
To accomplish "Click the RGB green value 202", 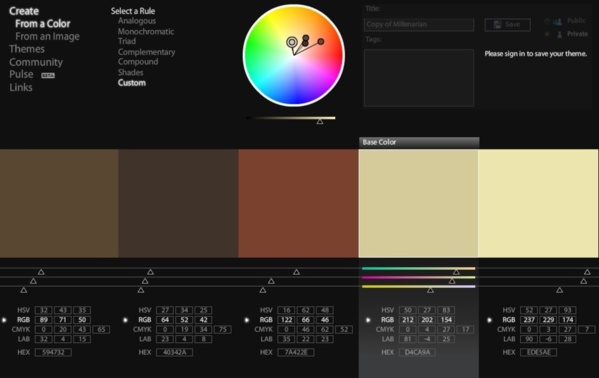I will [x=427, y=320].
